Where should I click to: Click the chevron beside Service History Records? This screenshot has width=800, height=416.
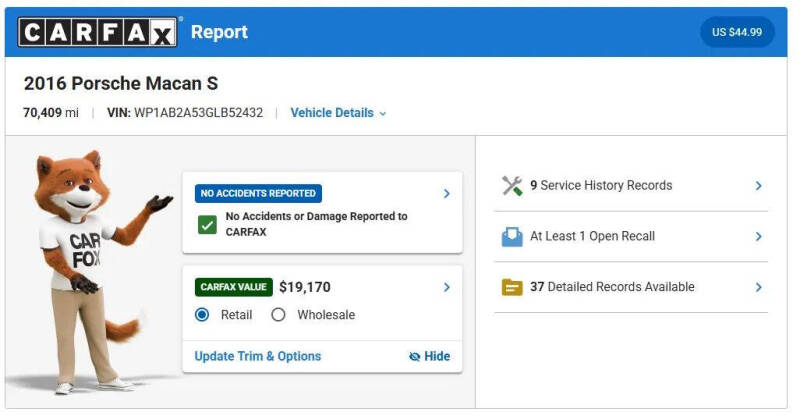759,186
